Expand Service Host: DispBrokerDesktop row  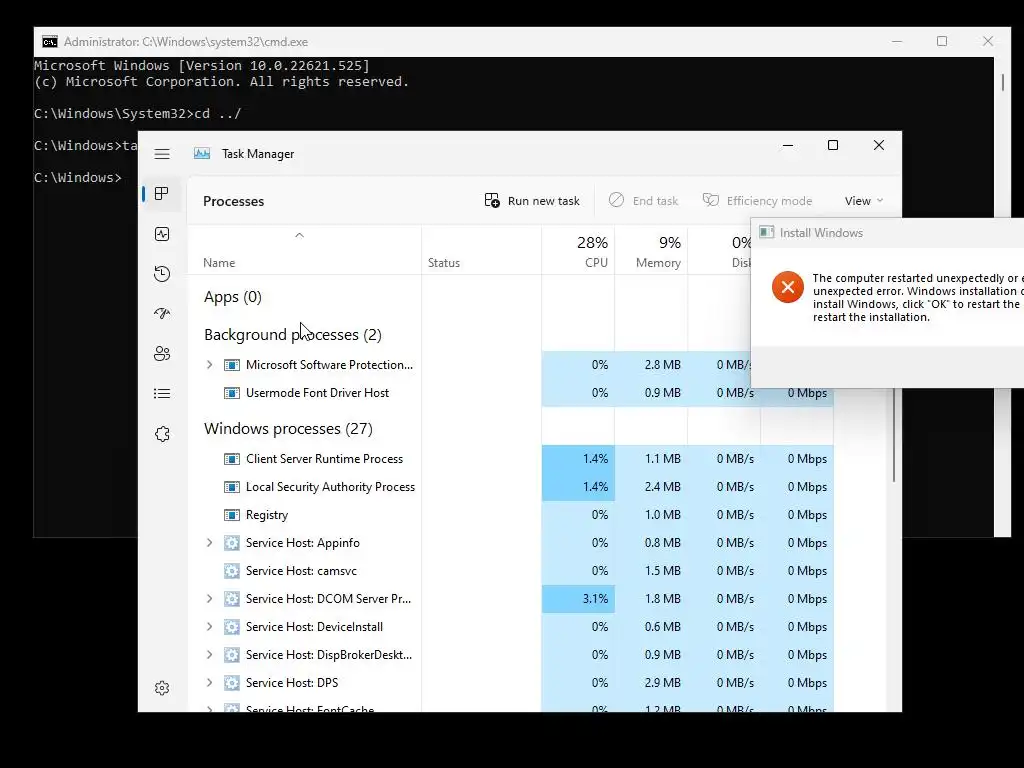[x=210, y=654]
